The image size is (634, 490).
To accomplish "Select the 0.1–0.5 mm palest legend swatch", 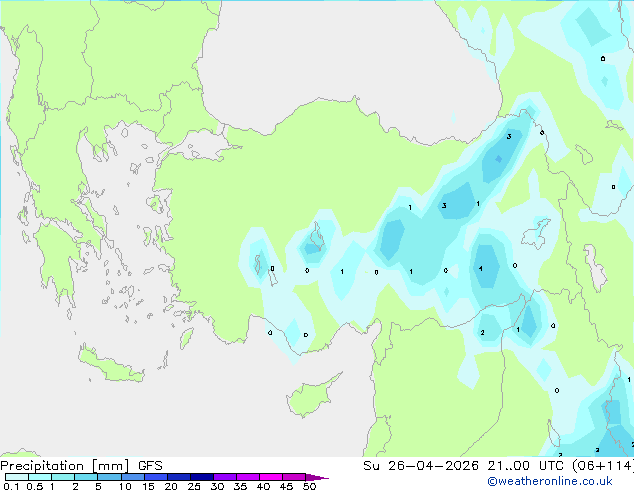I will [x=17, y=477].
